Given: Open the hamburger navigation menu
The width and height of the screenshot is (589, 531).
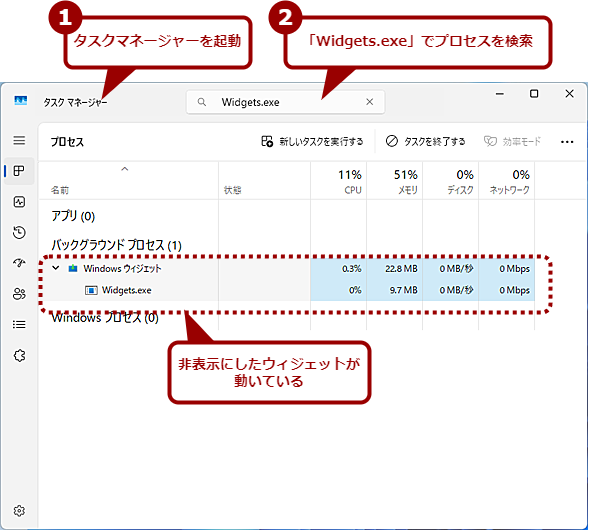Looking at the screenshot, I should coord(19,140).
